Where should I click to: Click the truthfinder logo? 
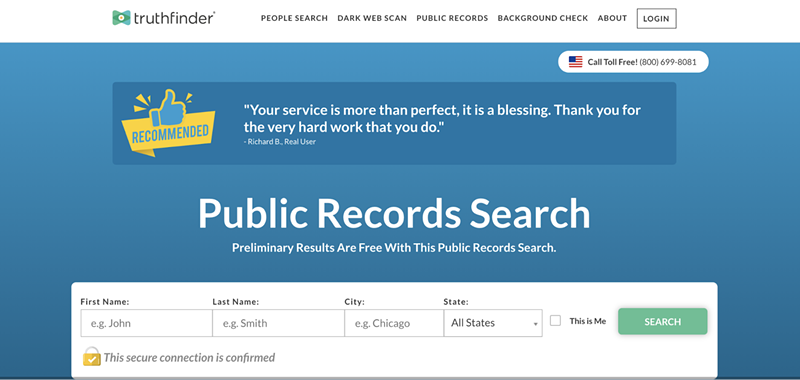coord(164,18)
